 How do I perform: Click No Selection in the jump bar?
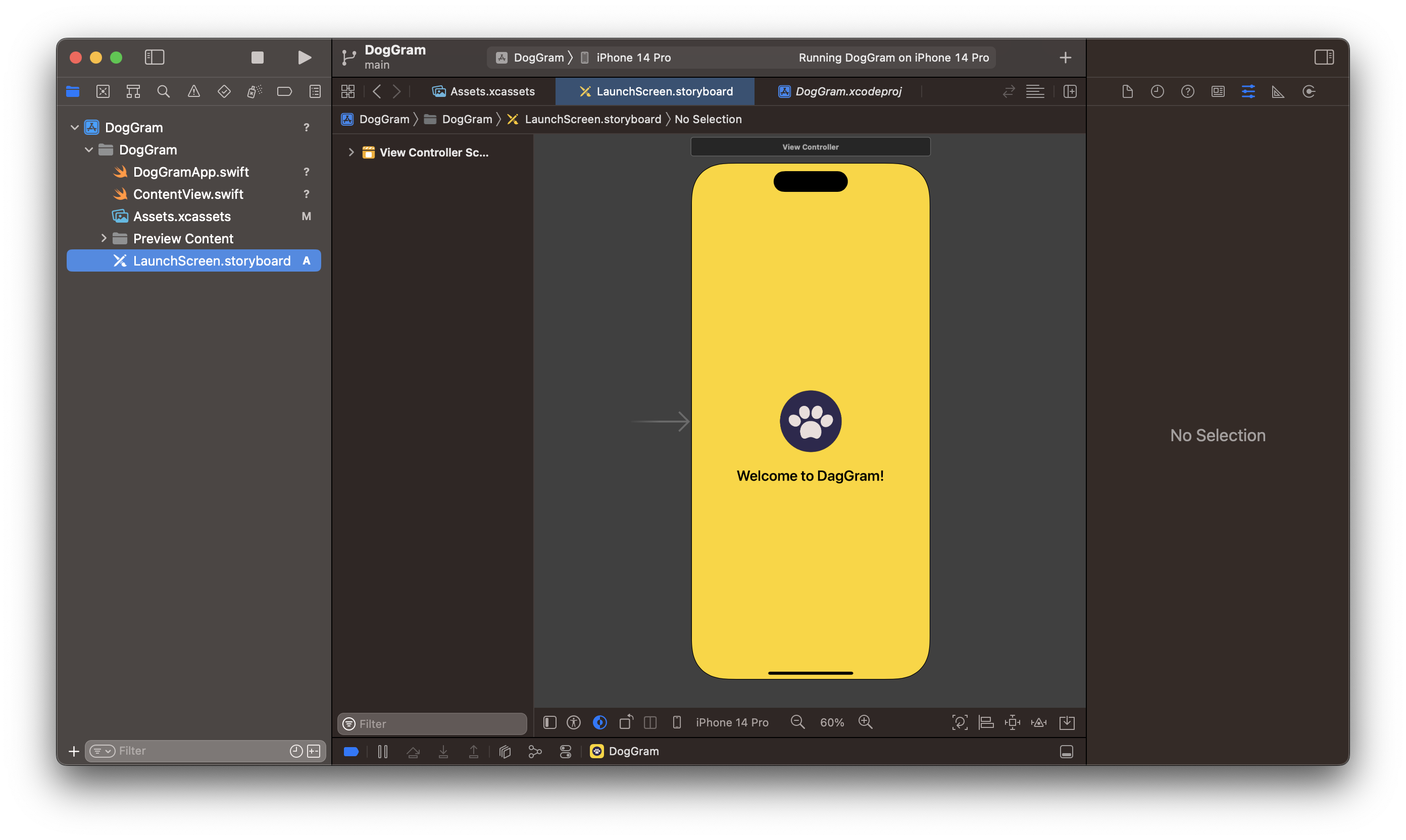[x=708, y=119]
